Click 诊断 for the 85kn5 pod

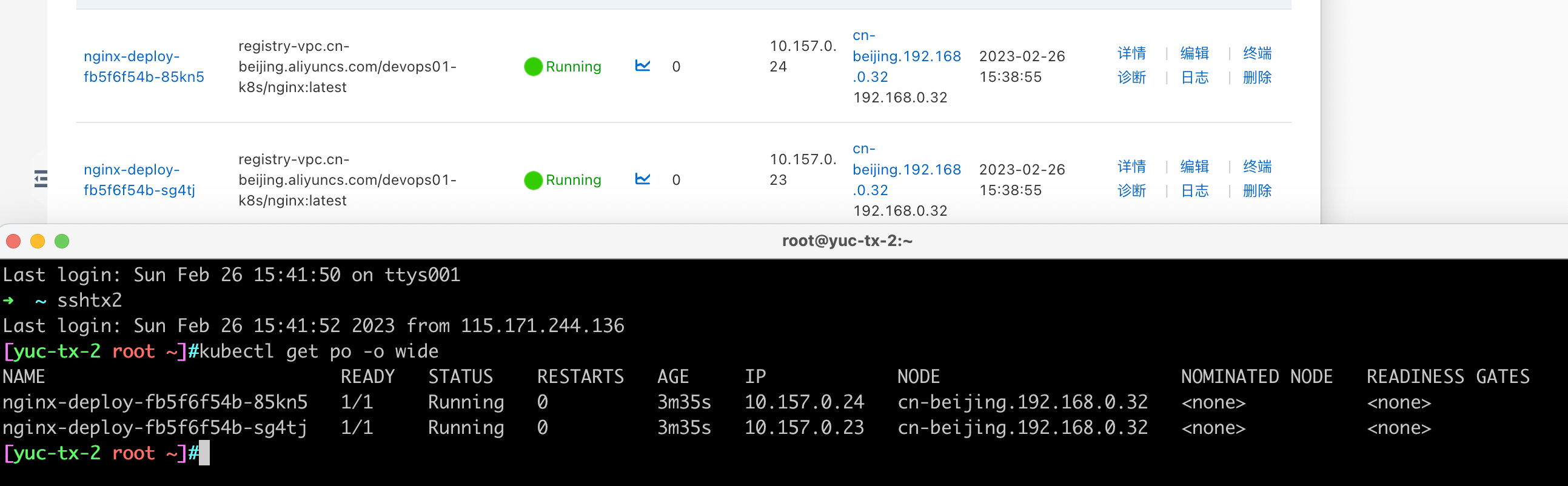(1131, 78)
